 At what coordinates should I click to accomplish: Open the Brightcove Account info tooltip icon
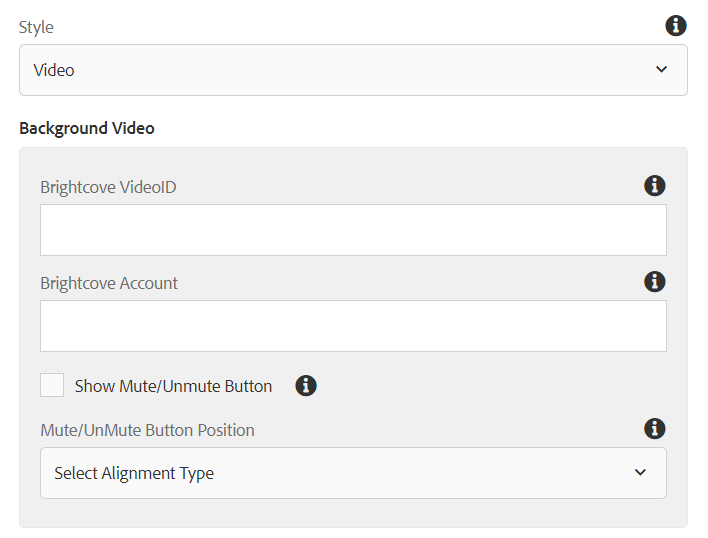[x=654, y=282]
